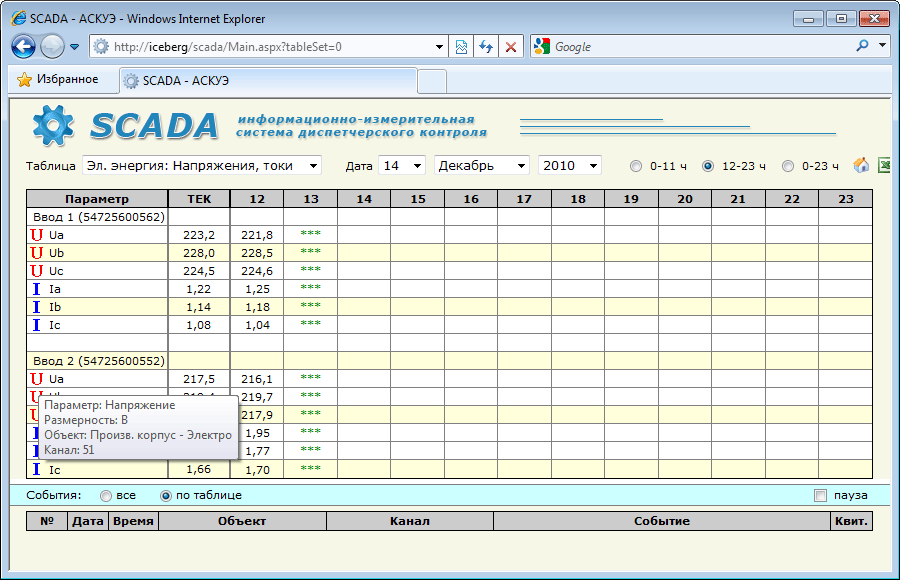Open the year dropdown showing 2010
The image size is (900, 580).
[x=569, y=166]
